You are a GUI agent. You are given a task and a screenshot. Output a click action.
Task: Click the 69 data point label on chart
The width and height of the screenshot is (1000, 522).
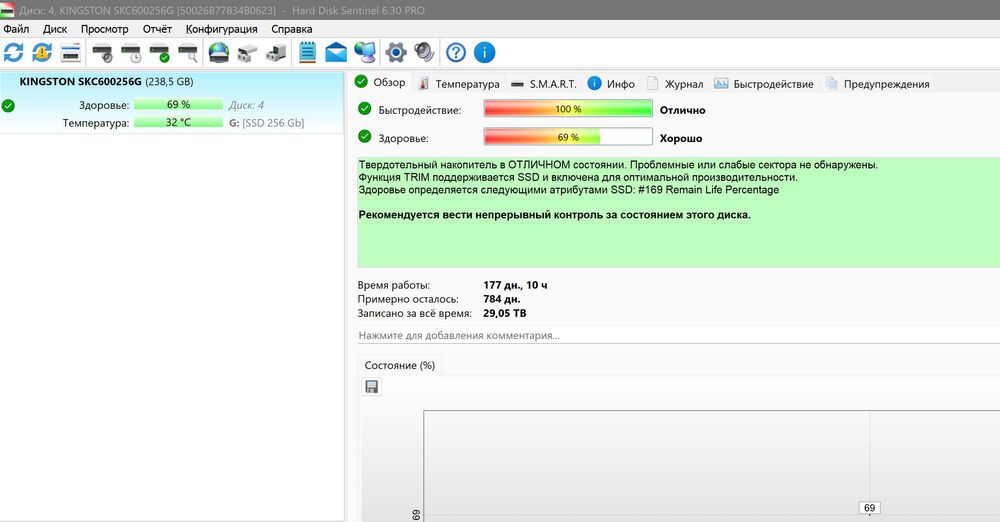(869, 508)
